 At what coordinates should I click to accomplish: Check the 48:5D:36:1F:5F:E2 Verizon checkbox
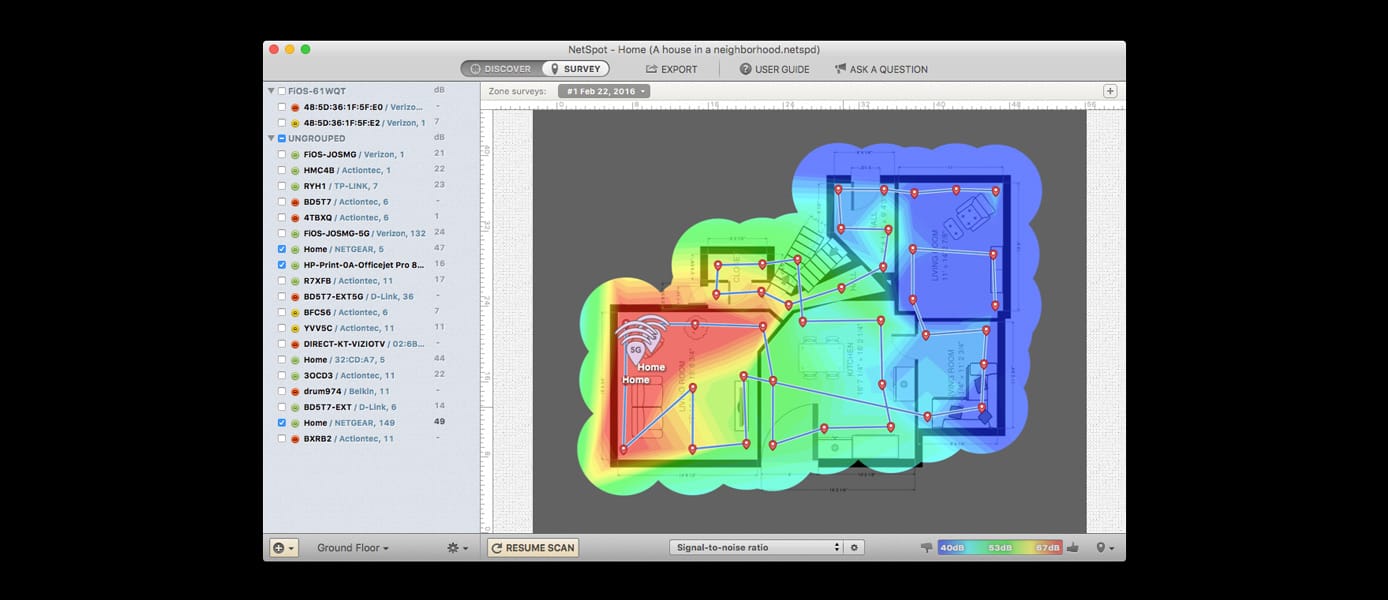[282, 123]
